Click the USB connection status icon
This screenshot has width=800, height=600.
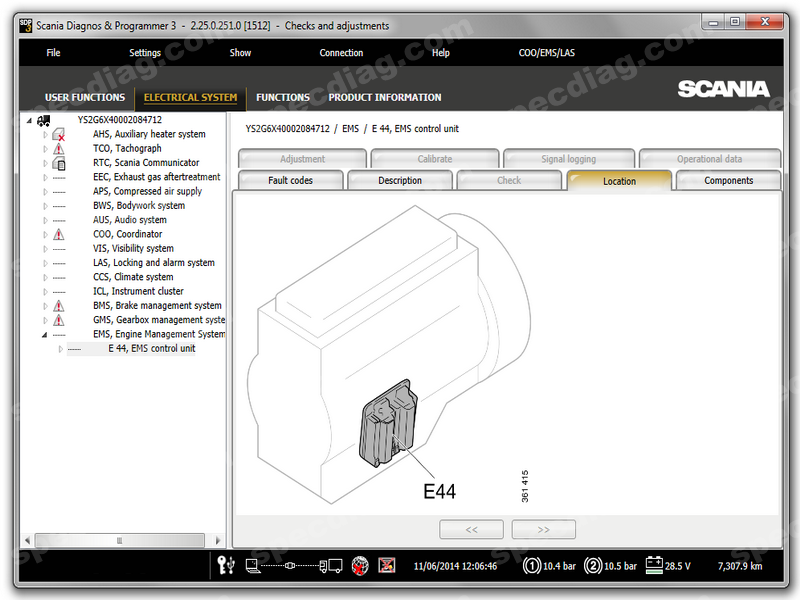229,566
